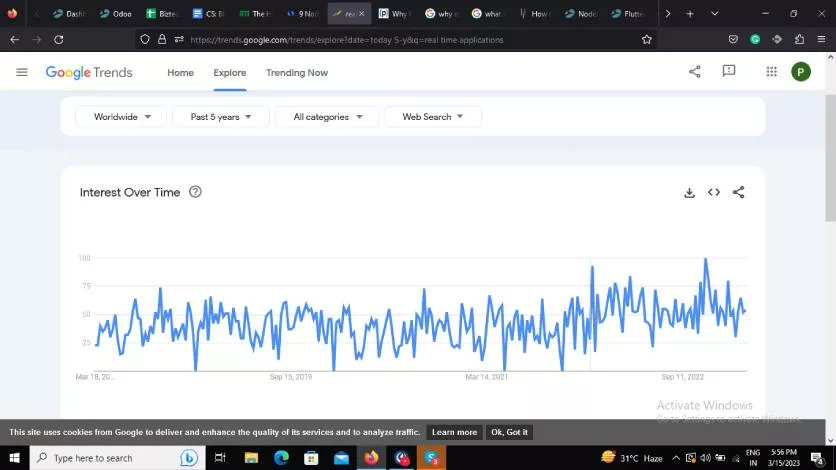The width and height of the screenshot is (836, 470).
Task: Open the Web Search type dropdown
Action: coord(432,117)
